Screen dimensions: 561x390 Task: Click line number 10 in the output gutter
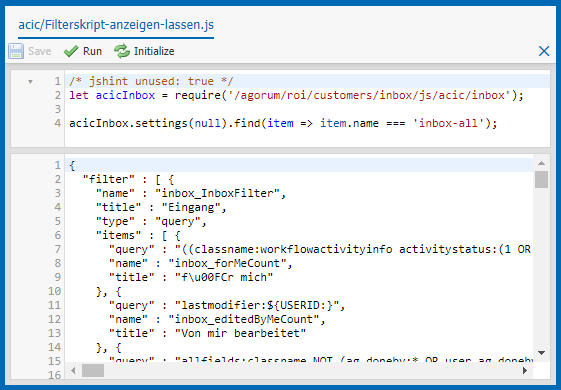[x=54, y=291]
